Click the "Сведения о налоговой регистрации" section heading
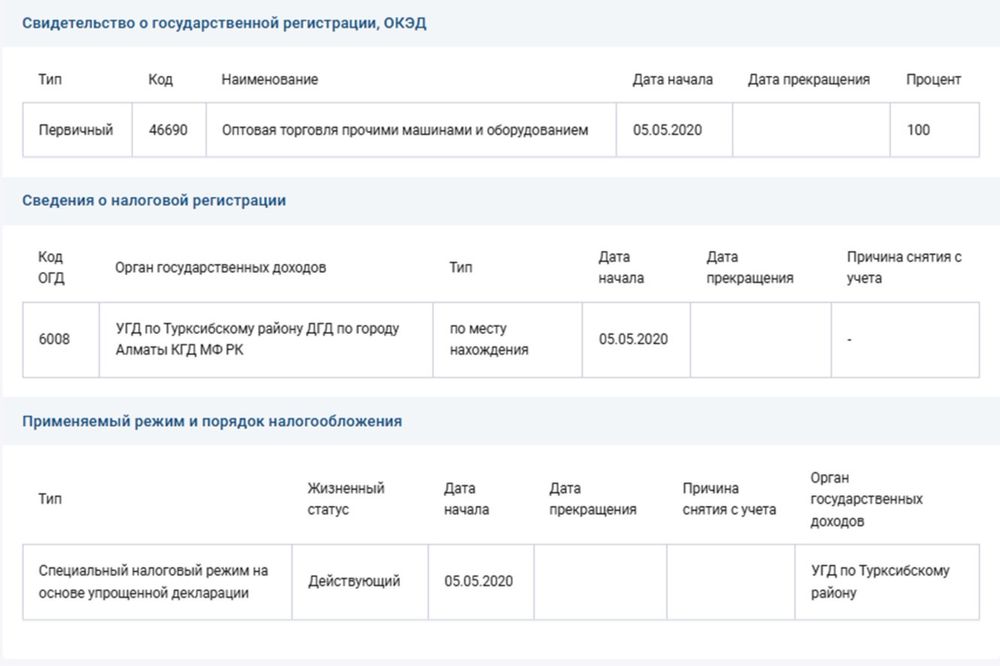1000x666 pixels. 154,200
